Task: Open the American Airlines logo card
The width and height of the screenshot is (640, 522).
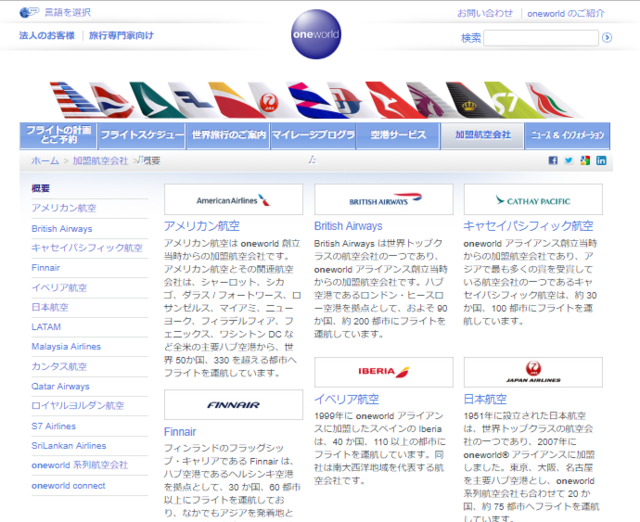Action: [x=233, y=199]
